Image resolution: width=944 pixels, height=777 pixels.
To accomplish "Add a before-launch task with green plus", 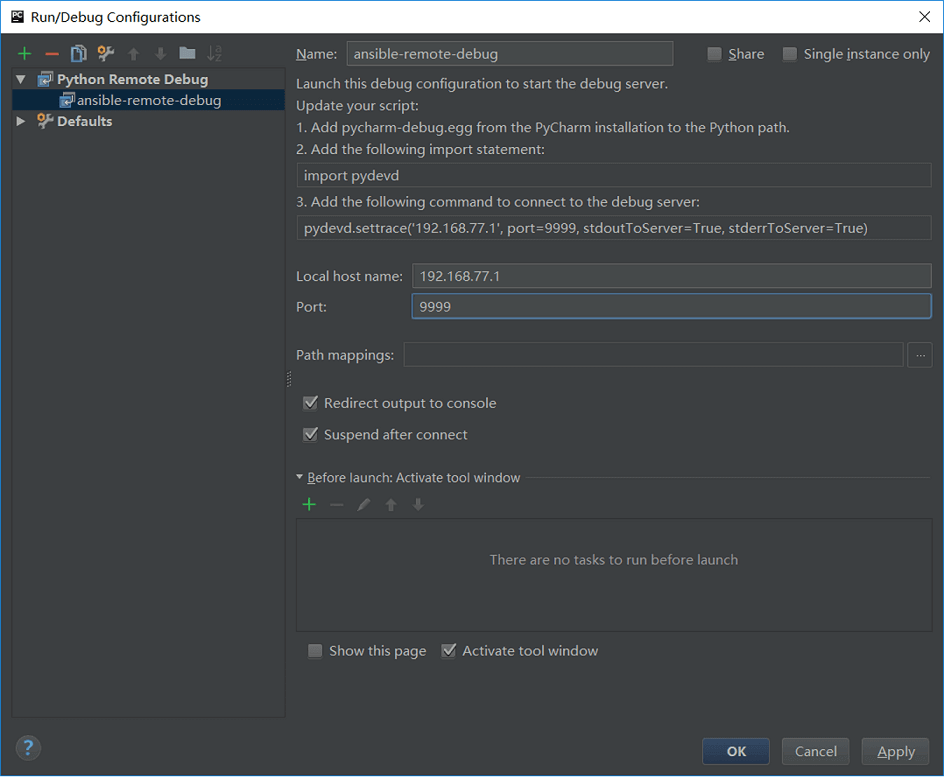I will tap(309, 505).
